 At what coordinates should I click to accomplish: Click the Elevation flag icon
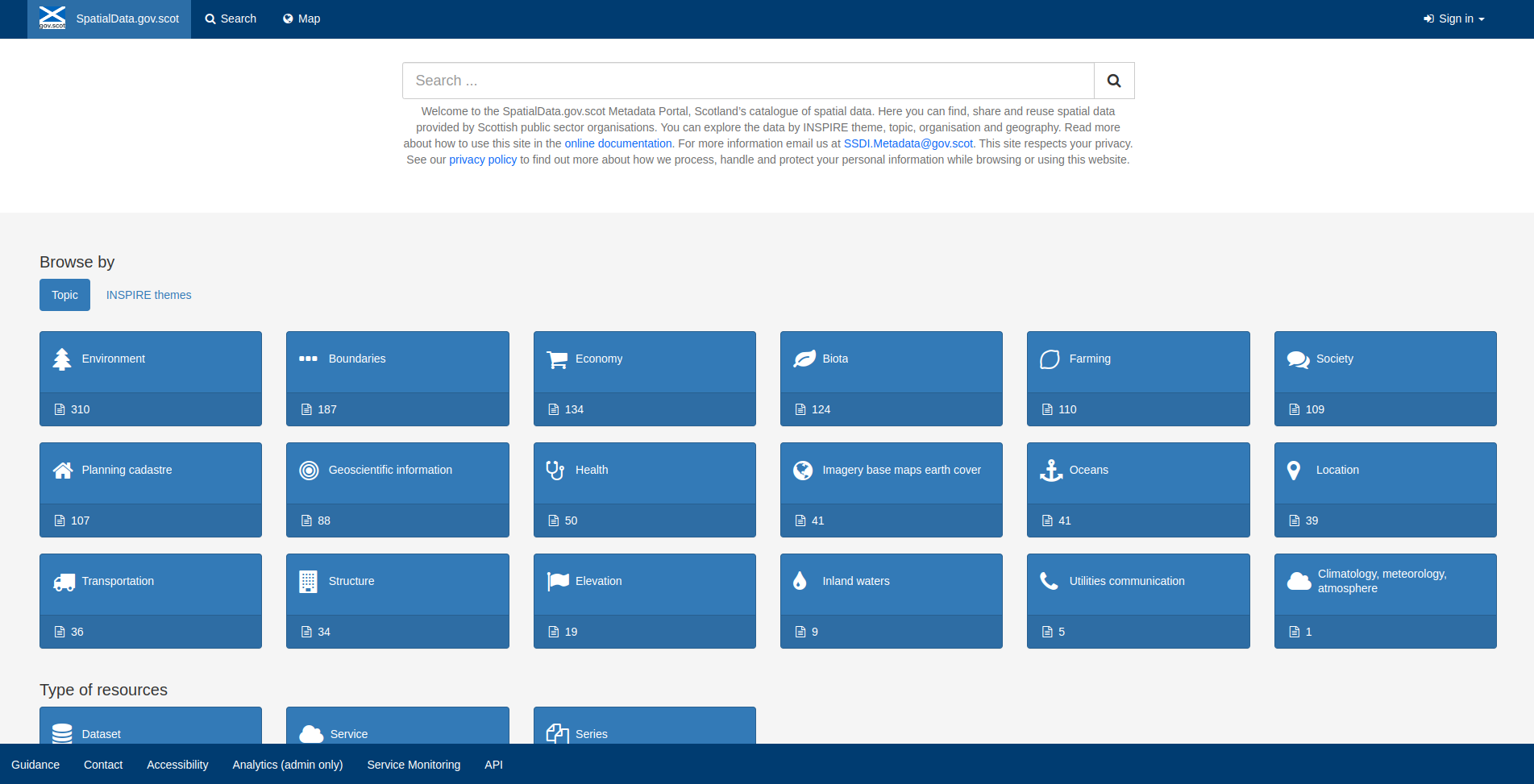coord(558,582)
